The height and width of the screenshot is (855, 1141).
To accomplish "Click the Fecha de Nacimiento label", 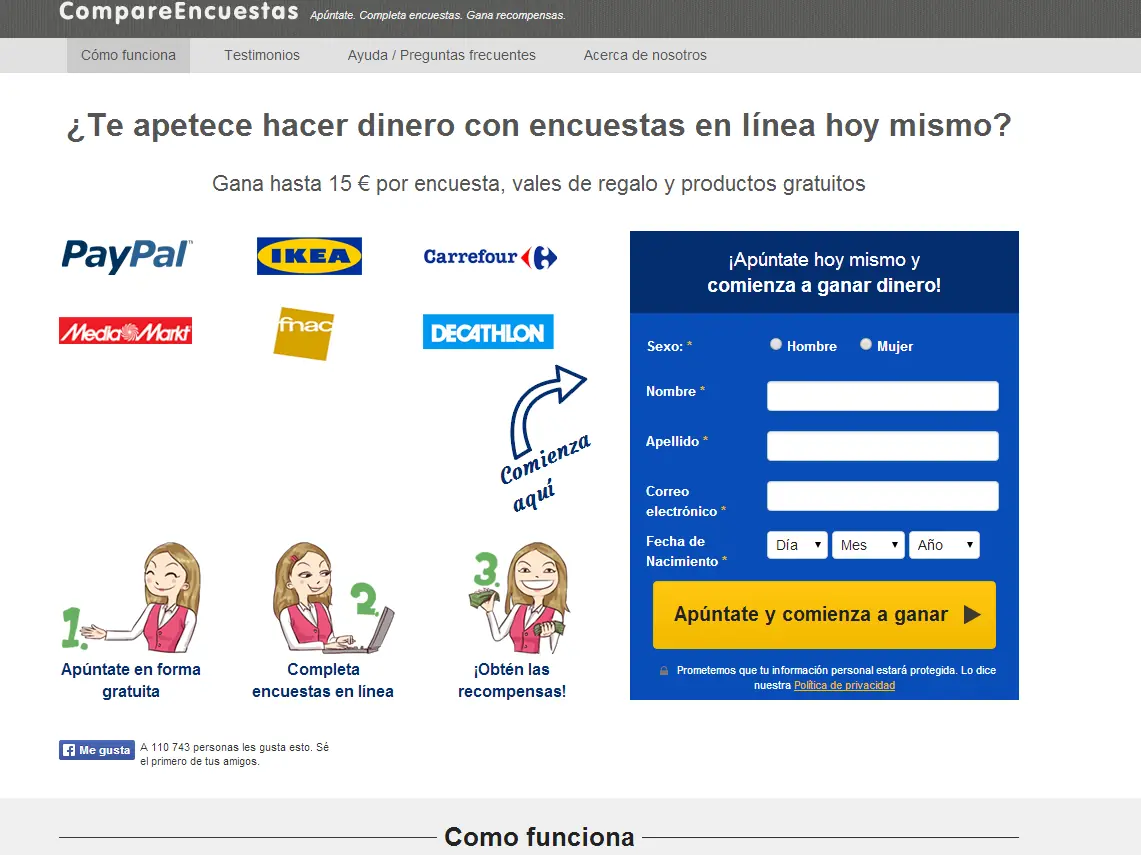I will click(686, 552).
